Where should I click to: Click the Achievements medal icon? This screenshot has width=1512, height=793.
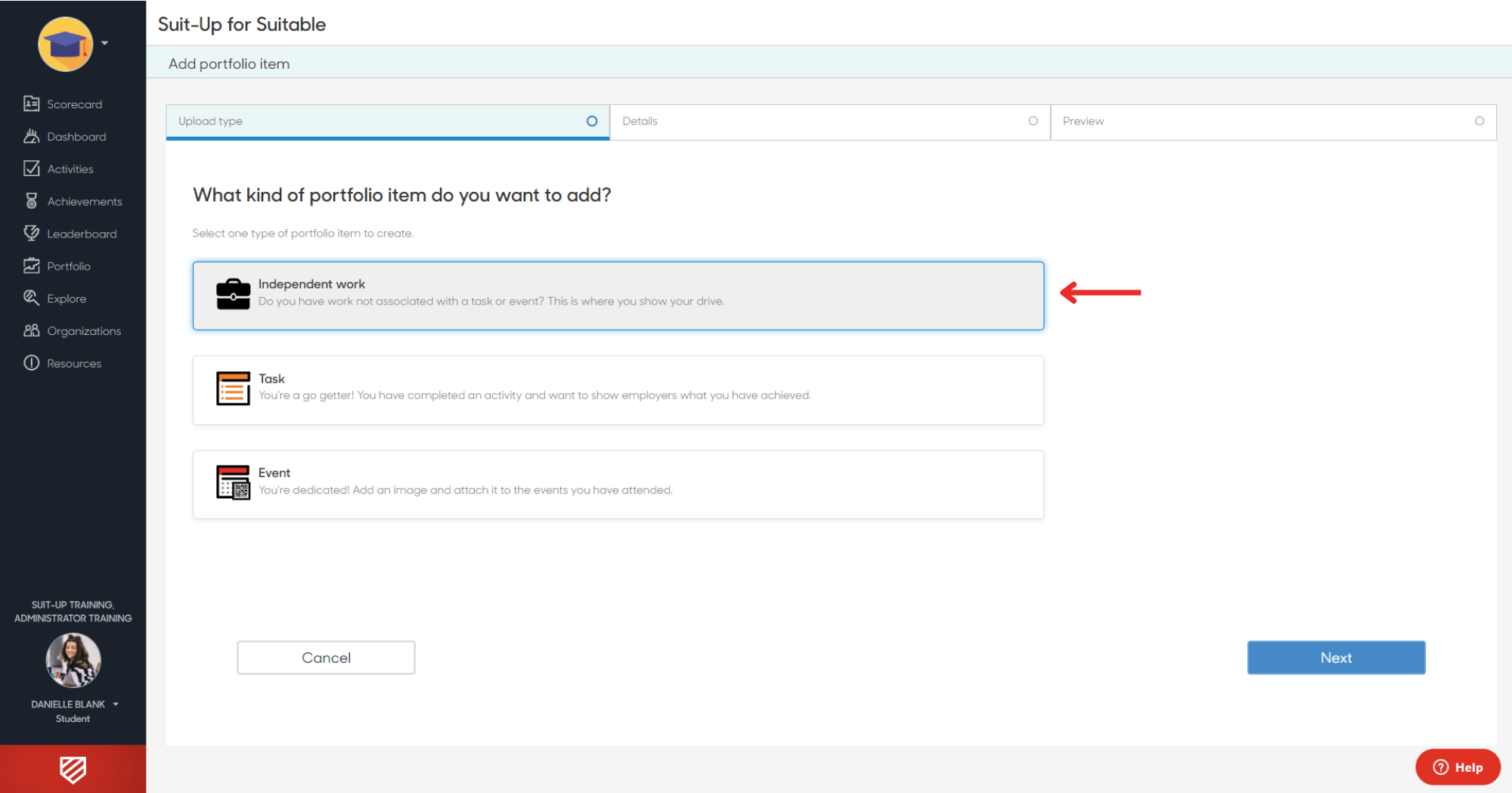(x=31, y=201)
